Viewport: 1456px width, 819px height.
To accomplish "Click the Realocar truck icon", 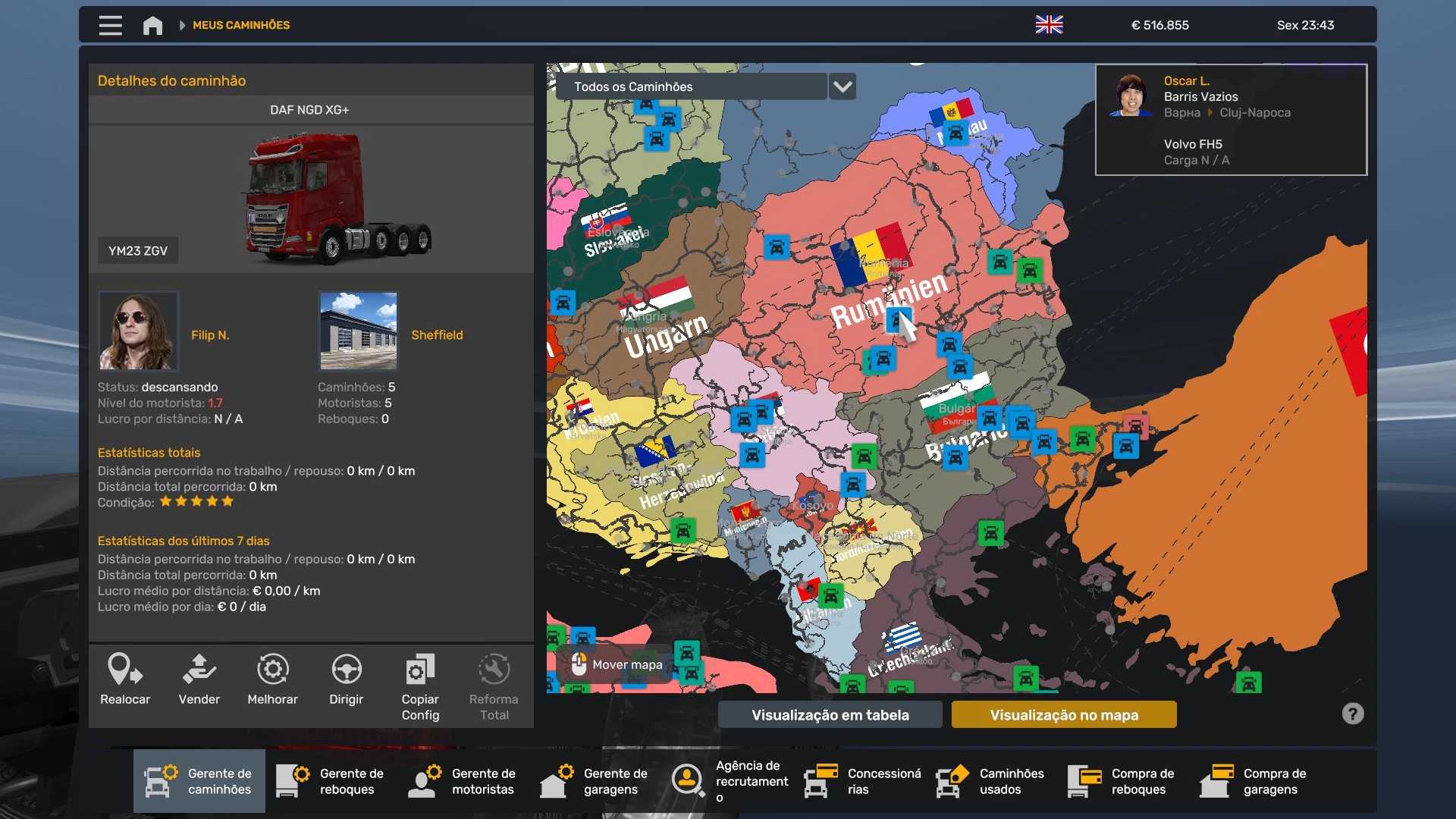I will [125, 670].
